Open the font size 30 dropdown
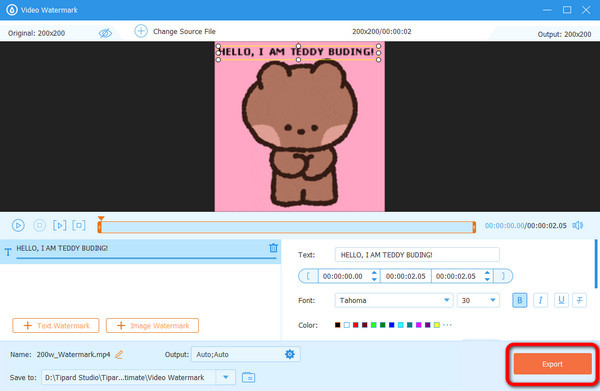Image resolution: width=600 pixels, height=391 pixels. (x=493, y=300)
